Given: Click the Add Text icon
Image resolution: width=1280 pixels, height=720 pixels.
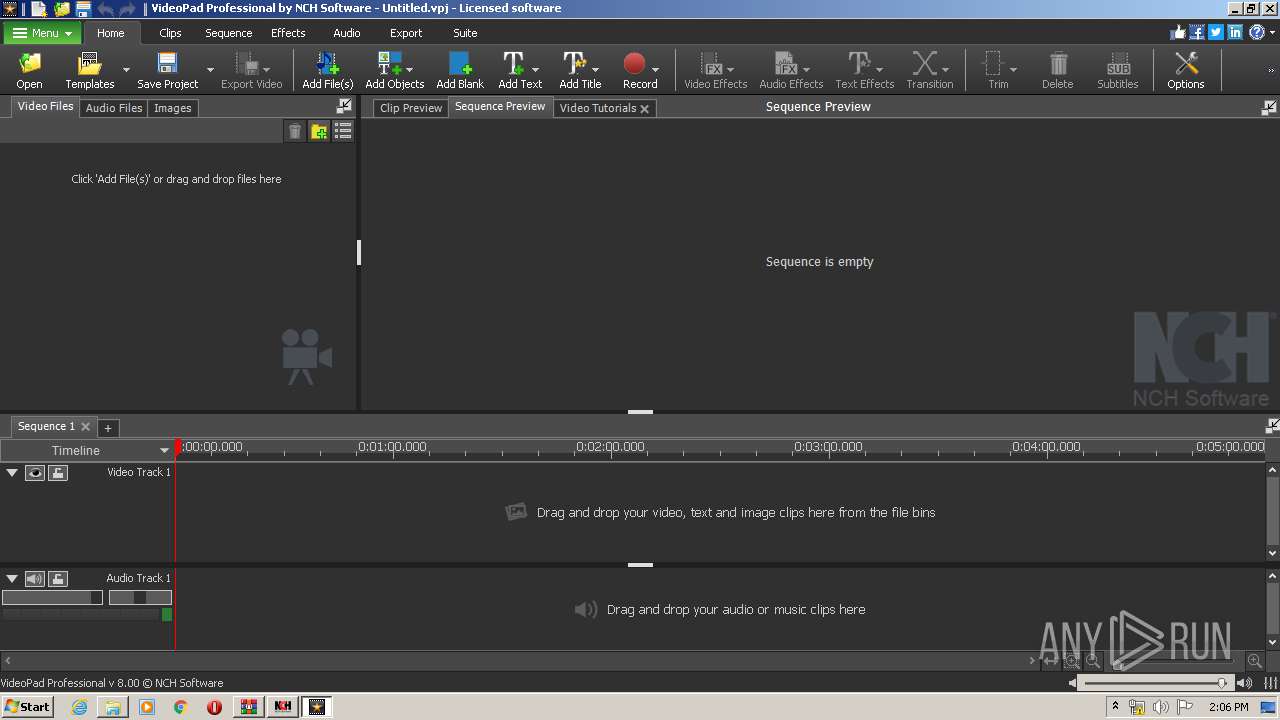Looking at the screenshot, I should coord(513,64).
